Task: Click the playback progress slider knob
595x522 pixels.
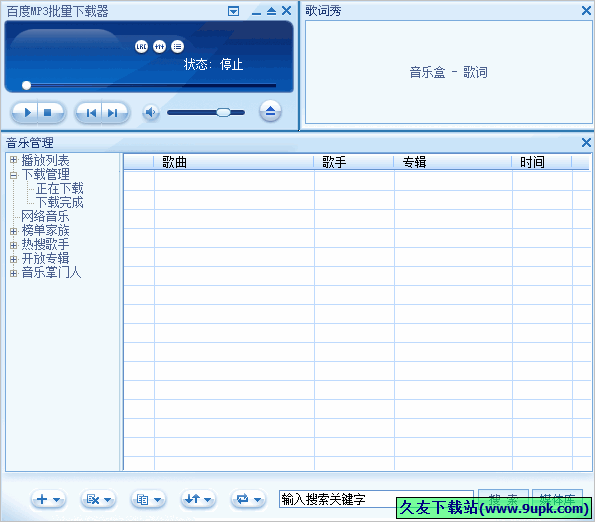Action: (x=26, y=85)
